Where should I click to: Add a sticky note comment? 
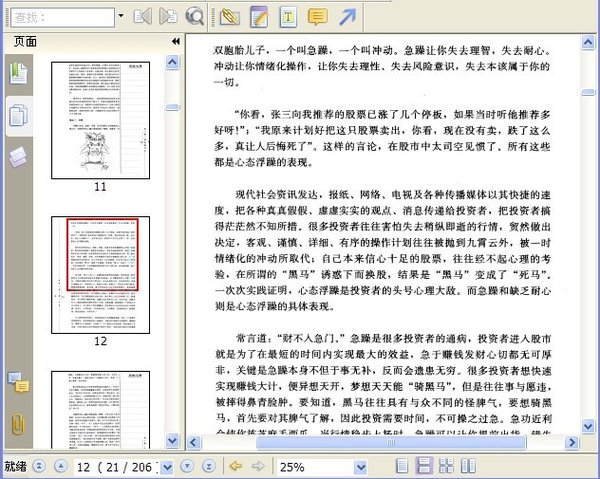[318, 17]
